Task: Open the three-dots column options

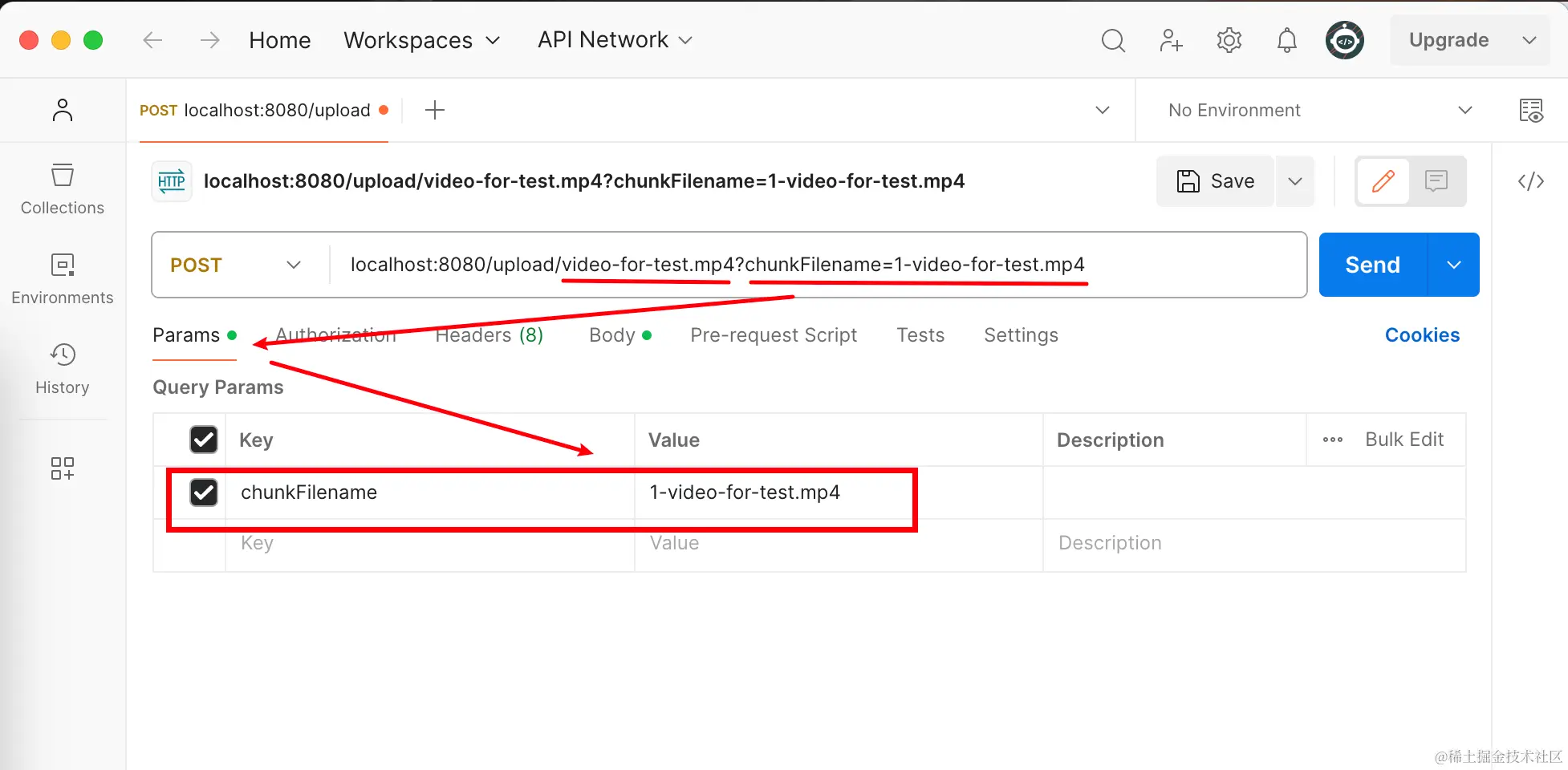Action: (1333, 440)
